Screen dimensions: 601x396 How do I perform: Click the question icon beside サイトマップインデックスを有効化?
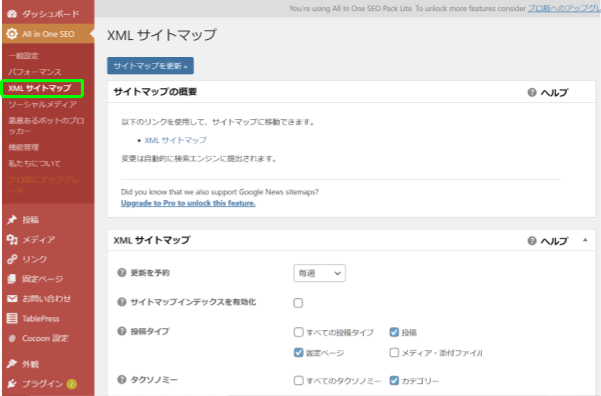click(122, 302)
